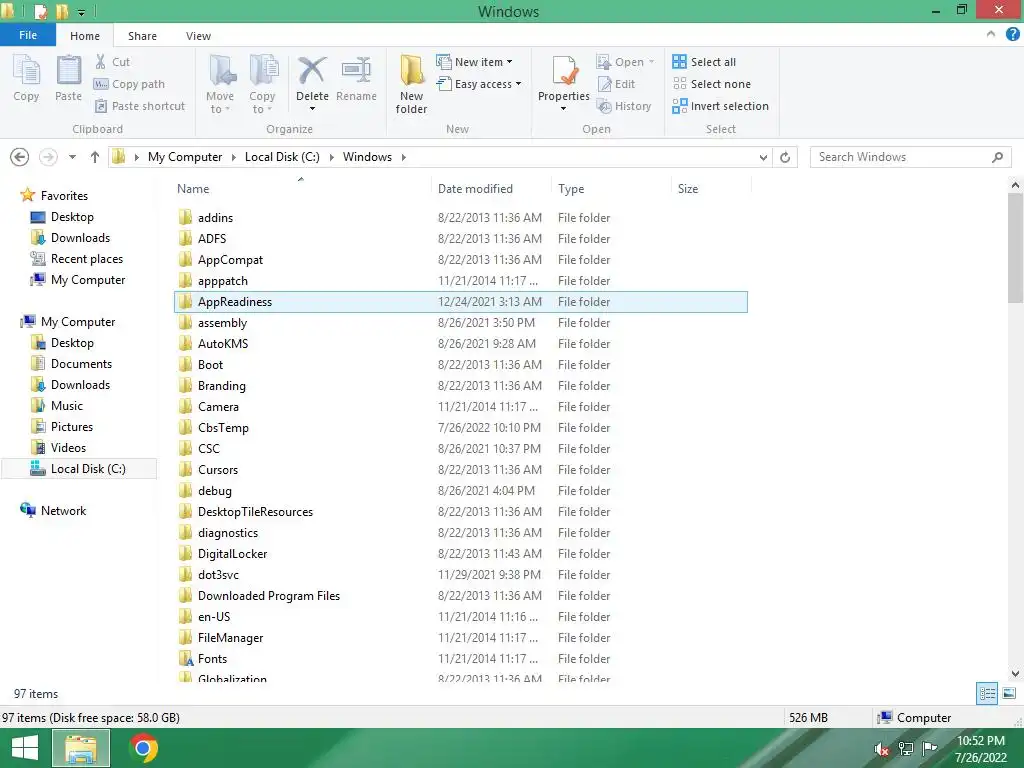Screen dimensions: 1024x768
Task: Open the Copy to command
Action: click(262, 84)
